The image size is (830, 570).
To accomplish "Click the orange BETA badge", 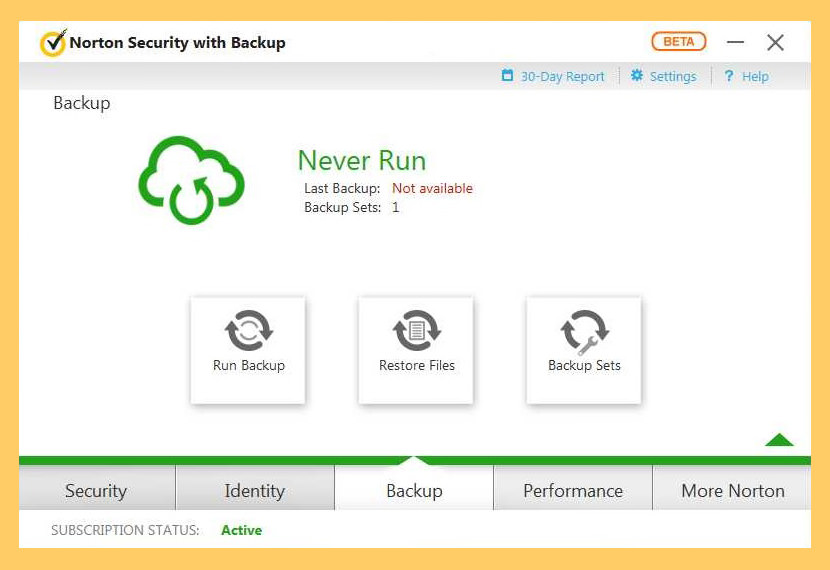I will (x=679, y=41).
